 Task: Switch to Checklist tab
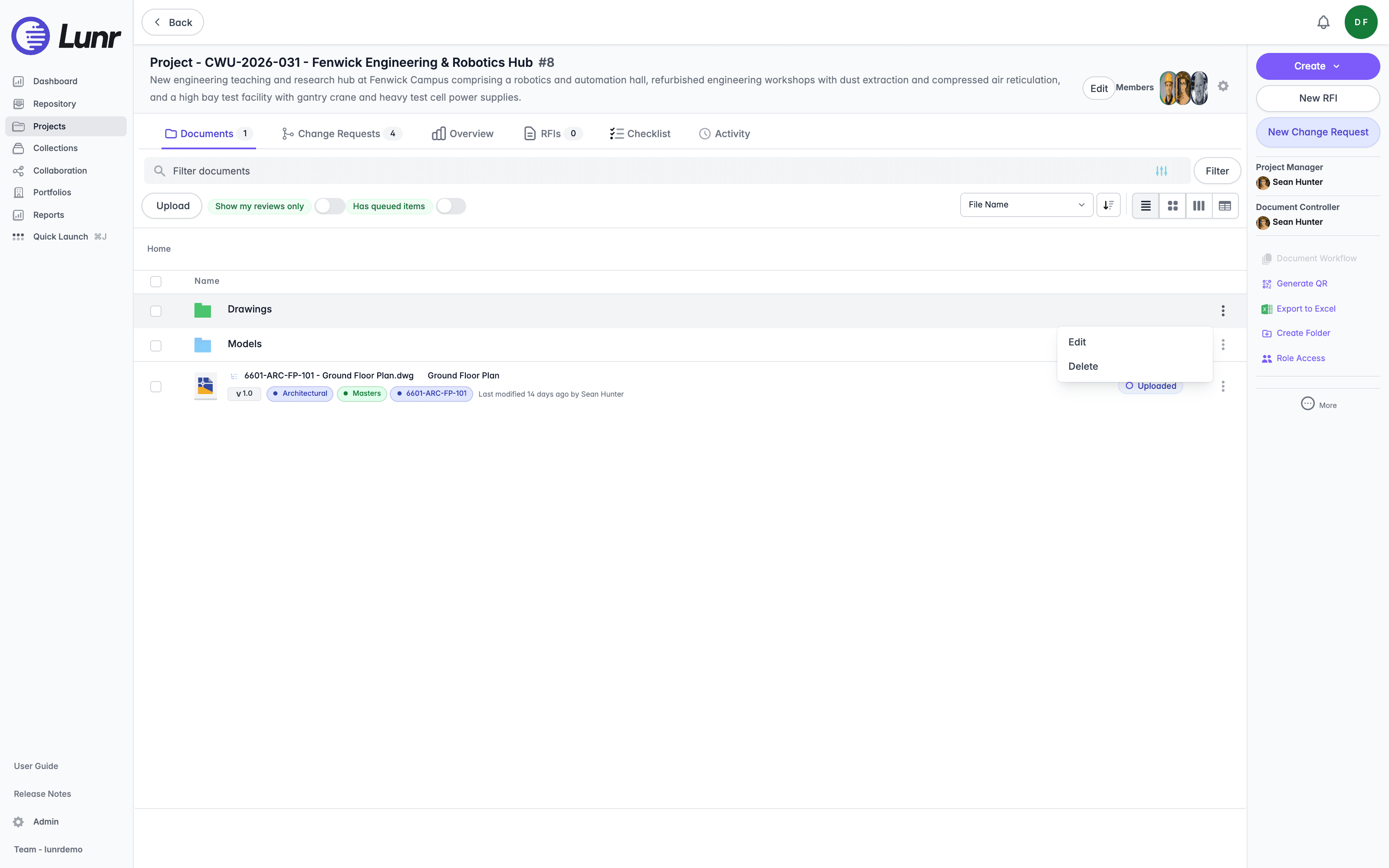640,134
